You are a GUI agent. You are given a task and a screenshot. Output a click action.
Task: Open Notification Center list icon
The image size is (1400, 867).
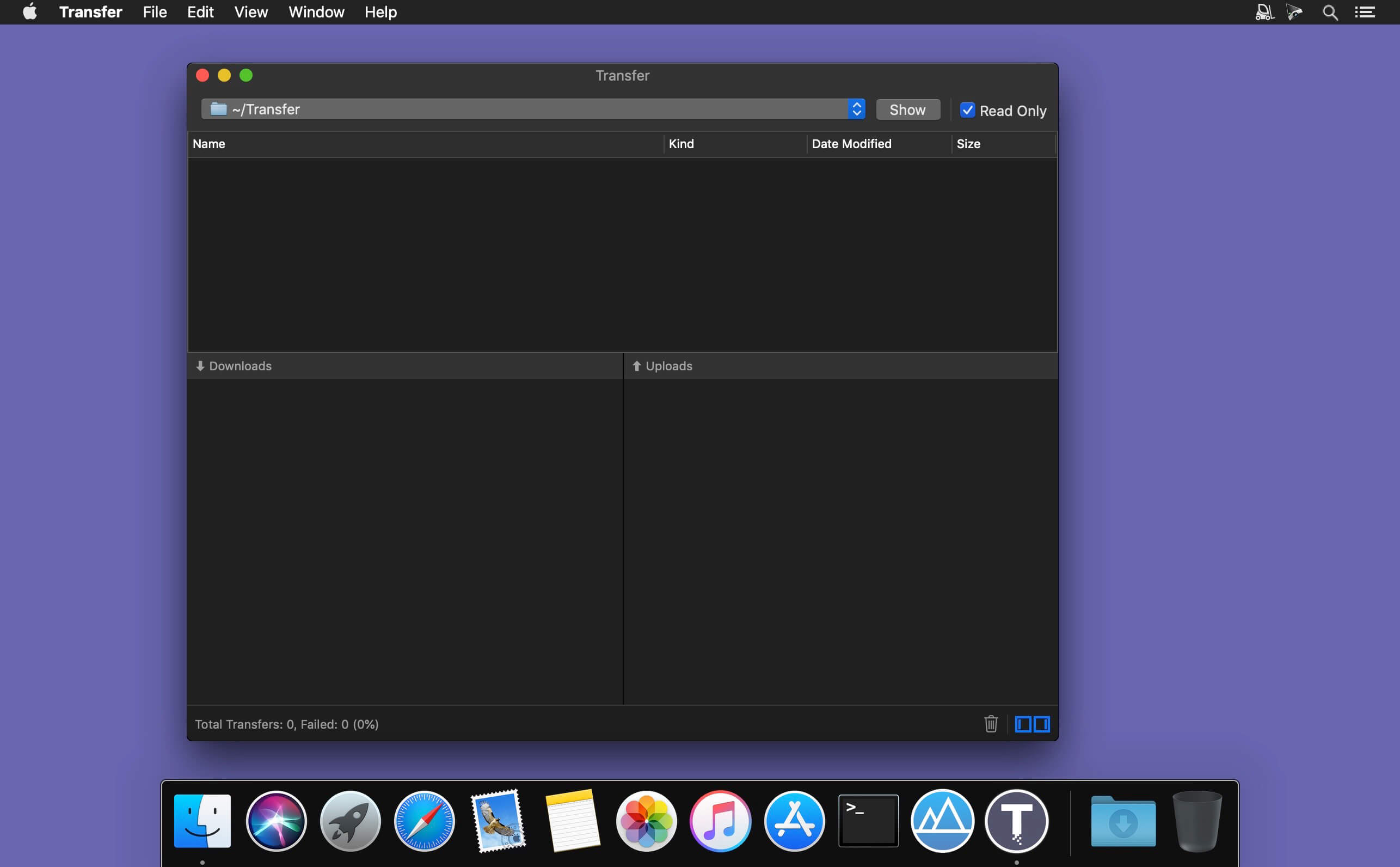(1365, 12)
